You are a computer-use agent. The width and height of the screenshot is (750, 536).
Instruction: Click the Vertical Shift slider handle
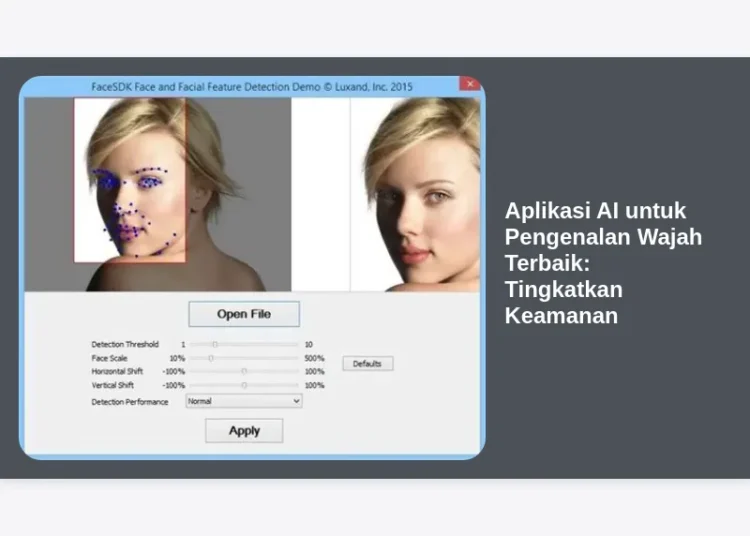[244, 385]
